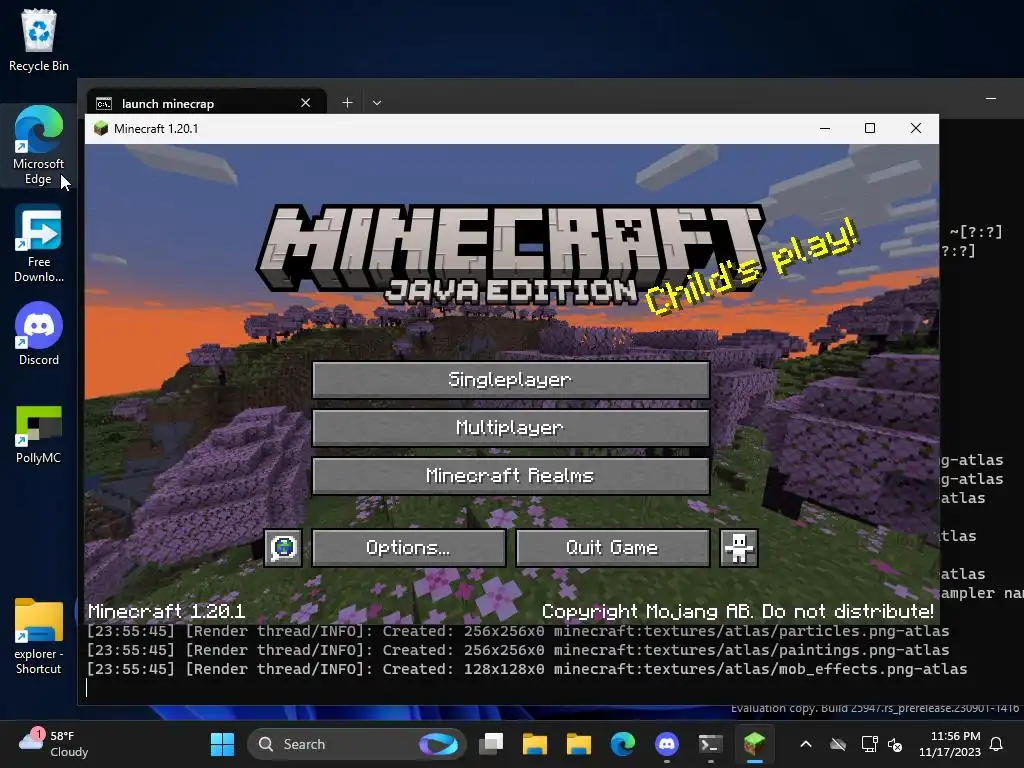Image resolution: width=1024 pixels, height=768 pixels.
Task: Click the taskbar Search box
Action: [356, 744]
